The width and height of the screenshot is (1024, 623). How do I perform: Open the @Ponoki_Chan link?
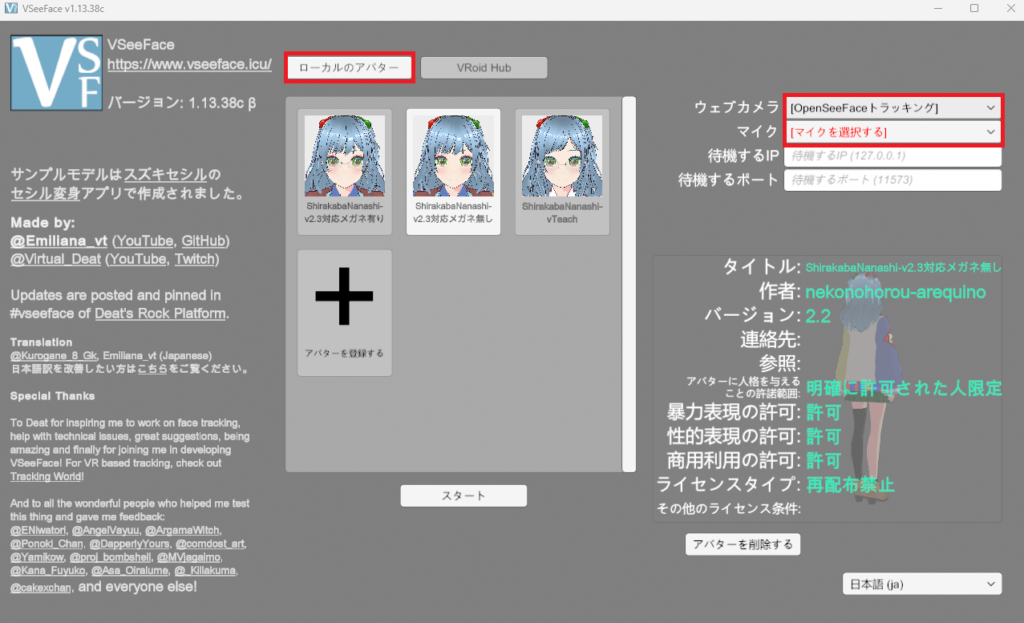pos(46,544)
